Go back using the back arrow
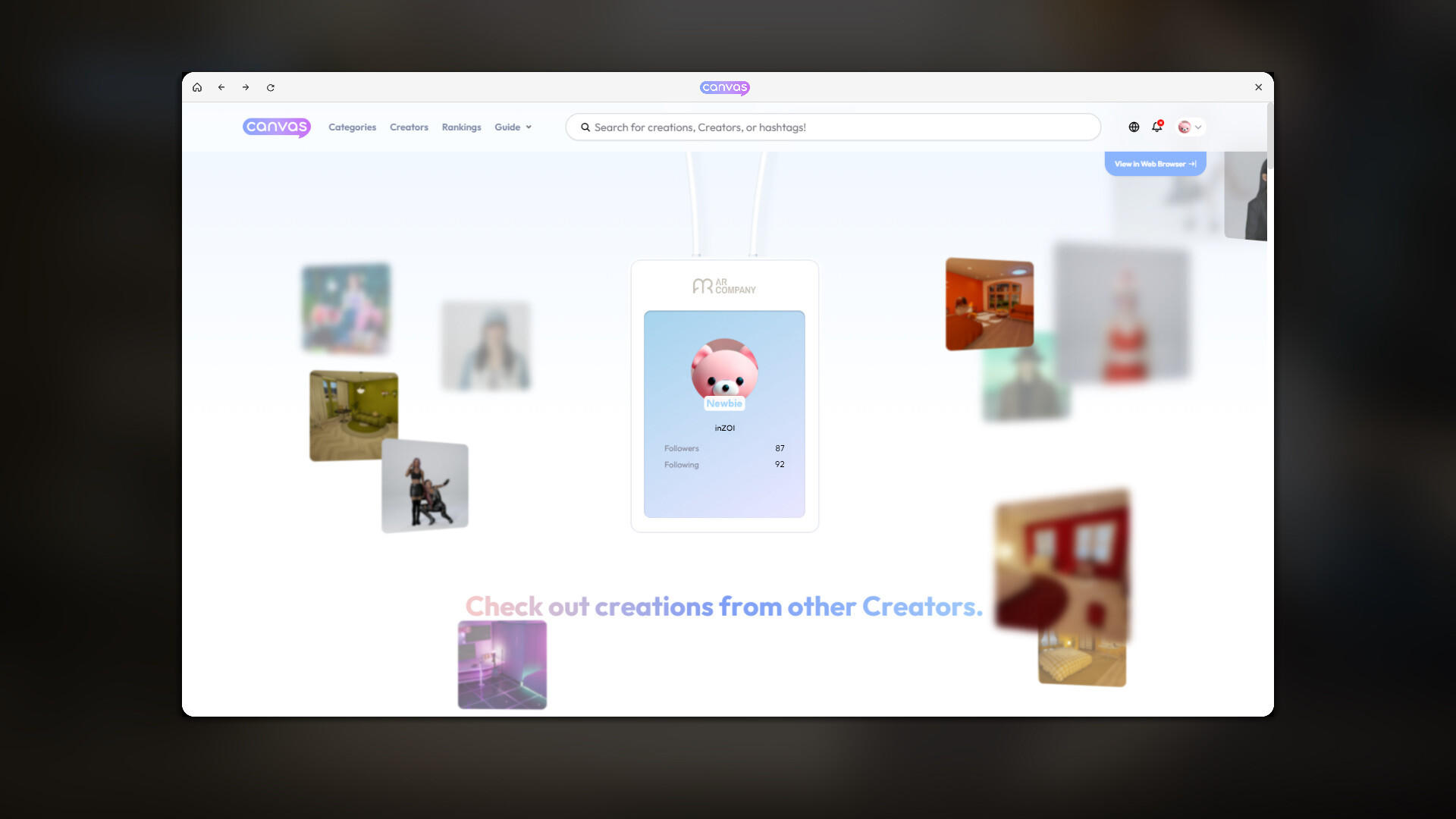1456x819 pixels. 221,87
